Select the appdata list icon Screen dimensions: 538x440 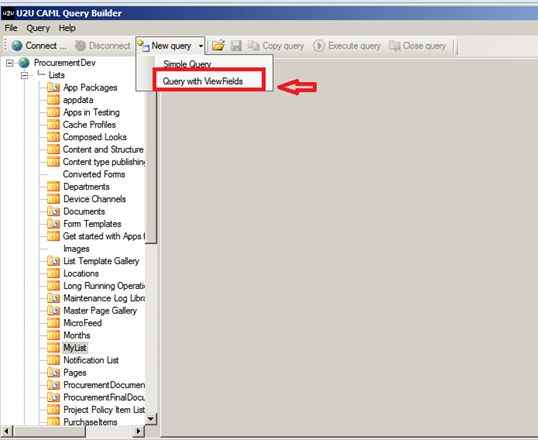[x=53, y=100]
